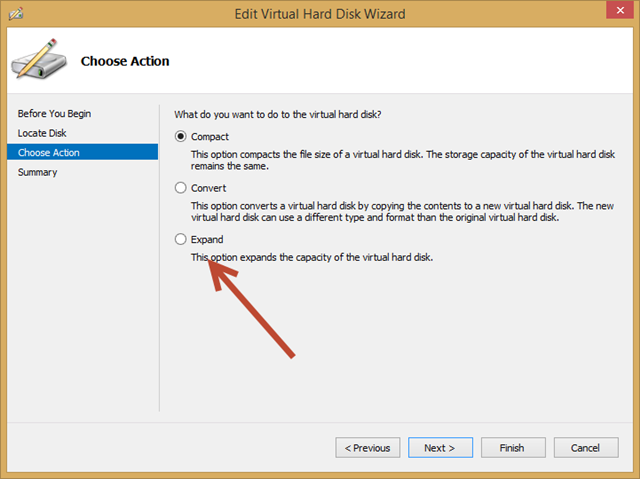
Task: Click the window title 'Edit Virtual Hard Disk Wizard'
Action: [x=319, y=13]
